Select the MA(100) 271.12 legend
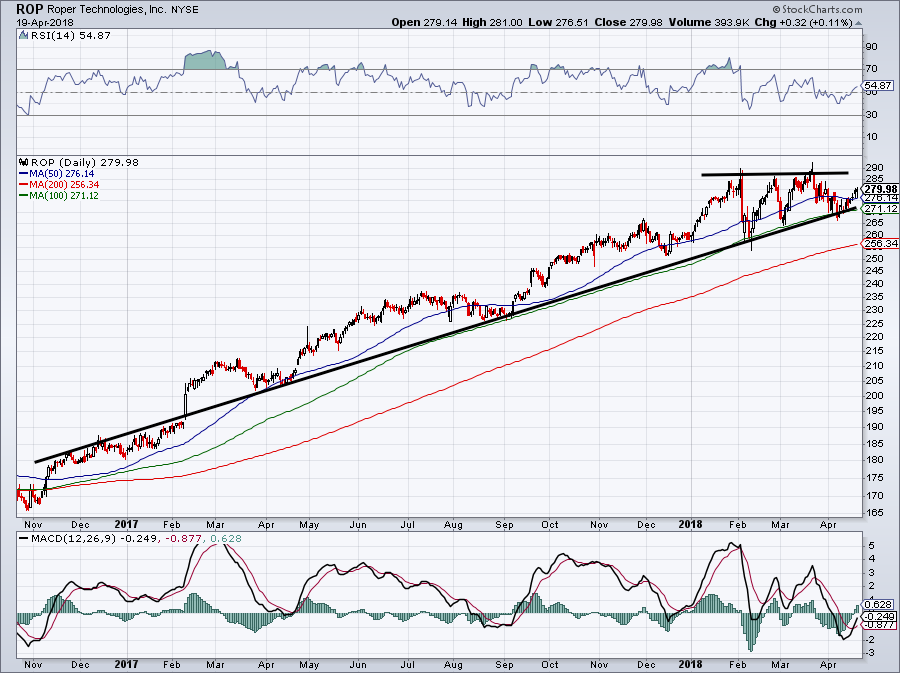900x673 pixels. pos(59,195)
